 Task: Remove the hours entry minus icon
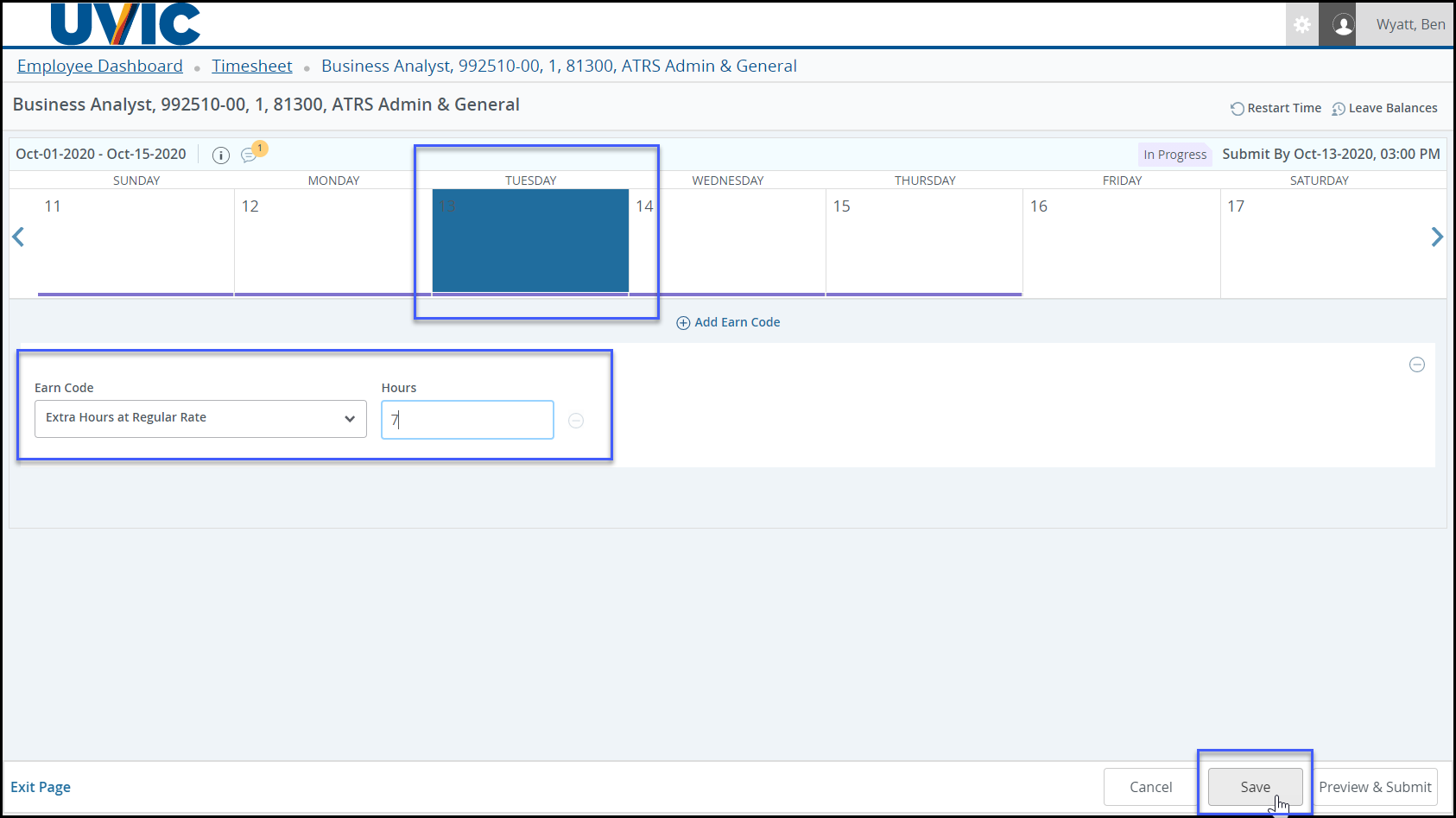click(x=576, y=421)
